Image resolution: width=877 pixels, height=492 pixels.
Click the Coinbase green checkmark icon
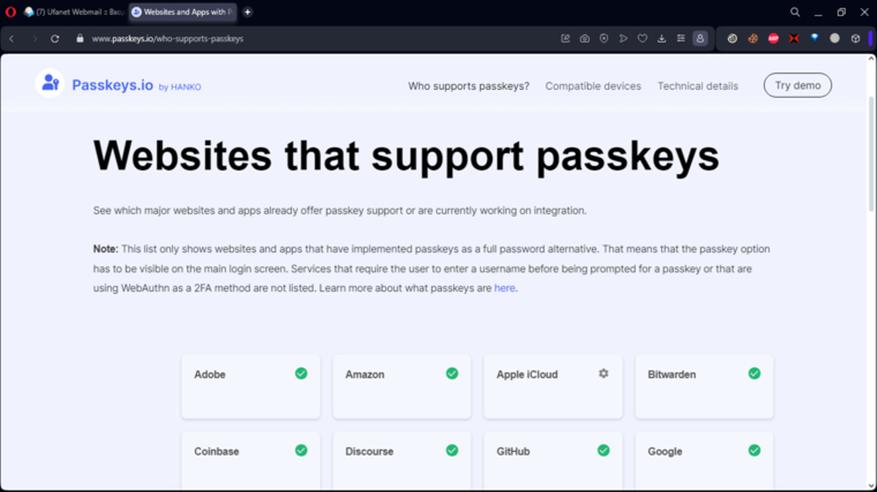[301, 450]
